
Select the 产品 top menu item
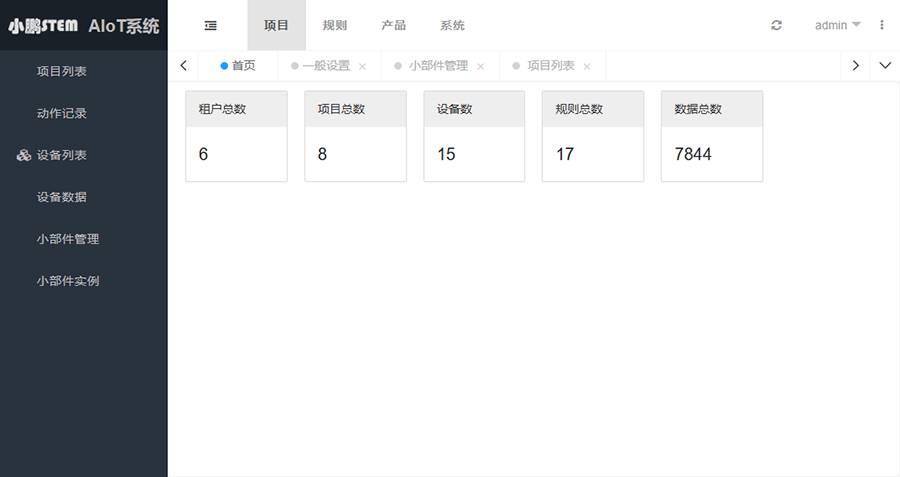393,25
